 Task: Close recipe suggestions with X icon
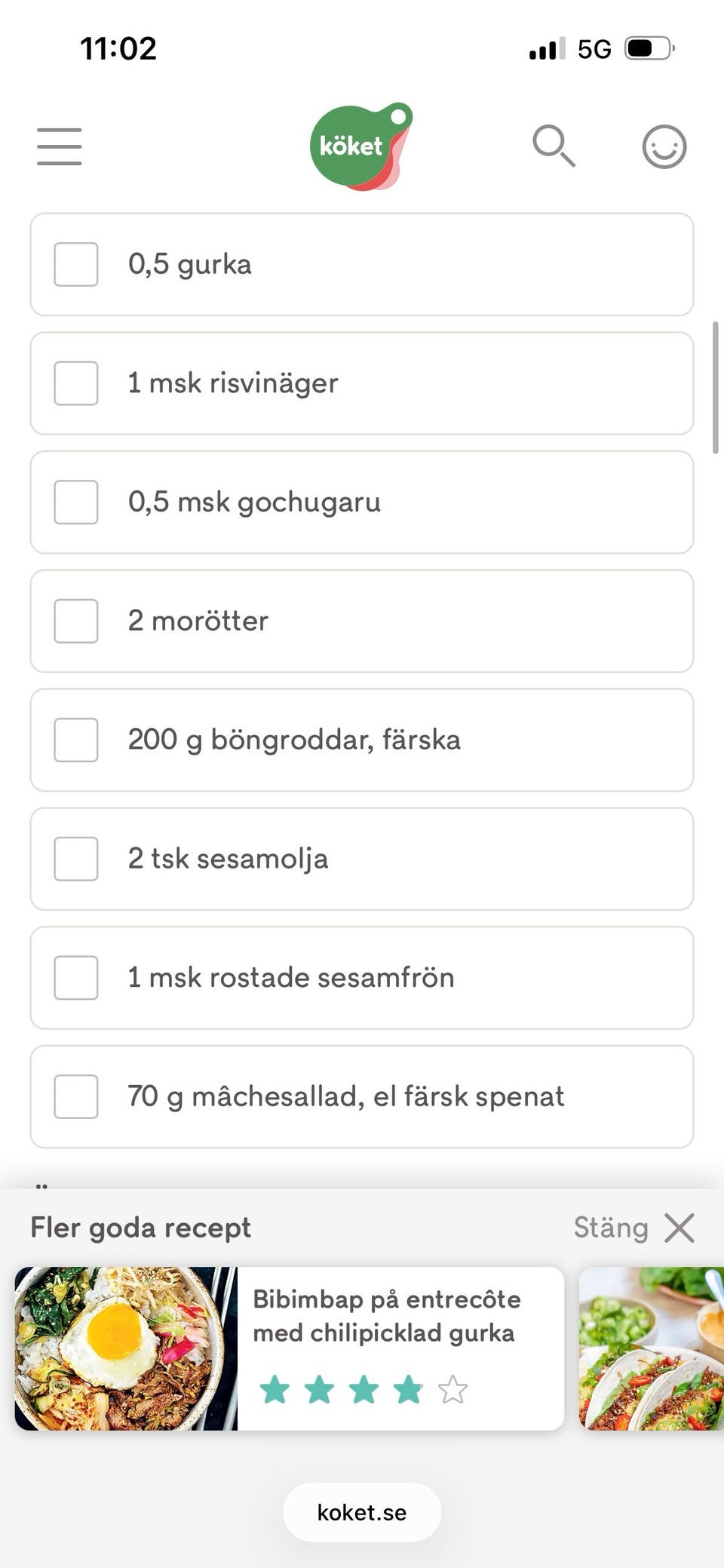tap(680, 1228)
